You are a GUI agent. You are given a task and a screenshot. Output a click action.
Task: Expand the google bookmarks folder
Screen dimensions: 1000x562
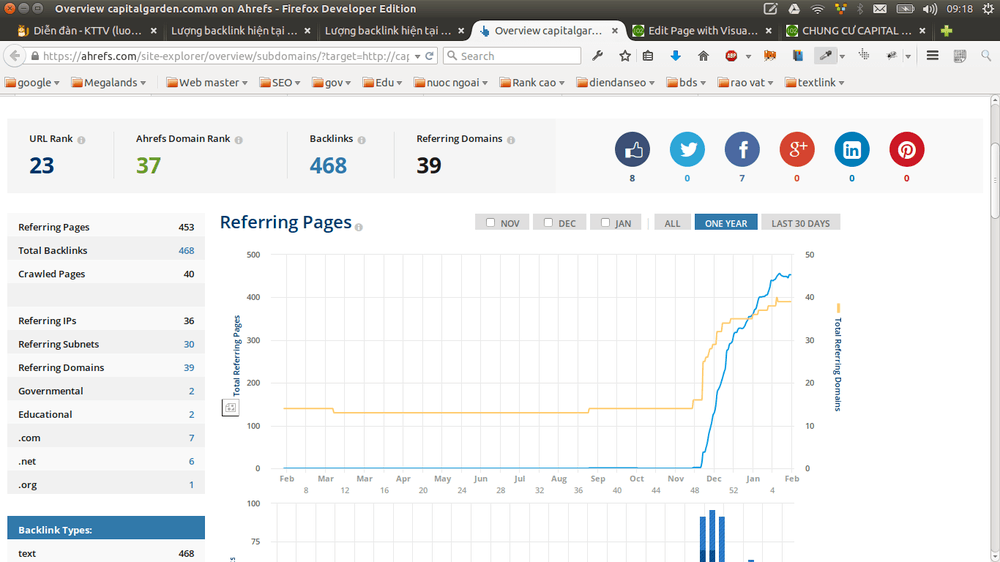coord(32,83)
